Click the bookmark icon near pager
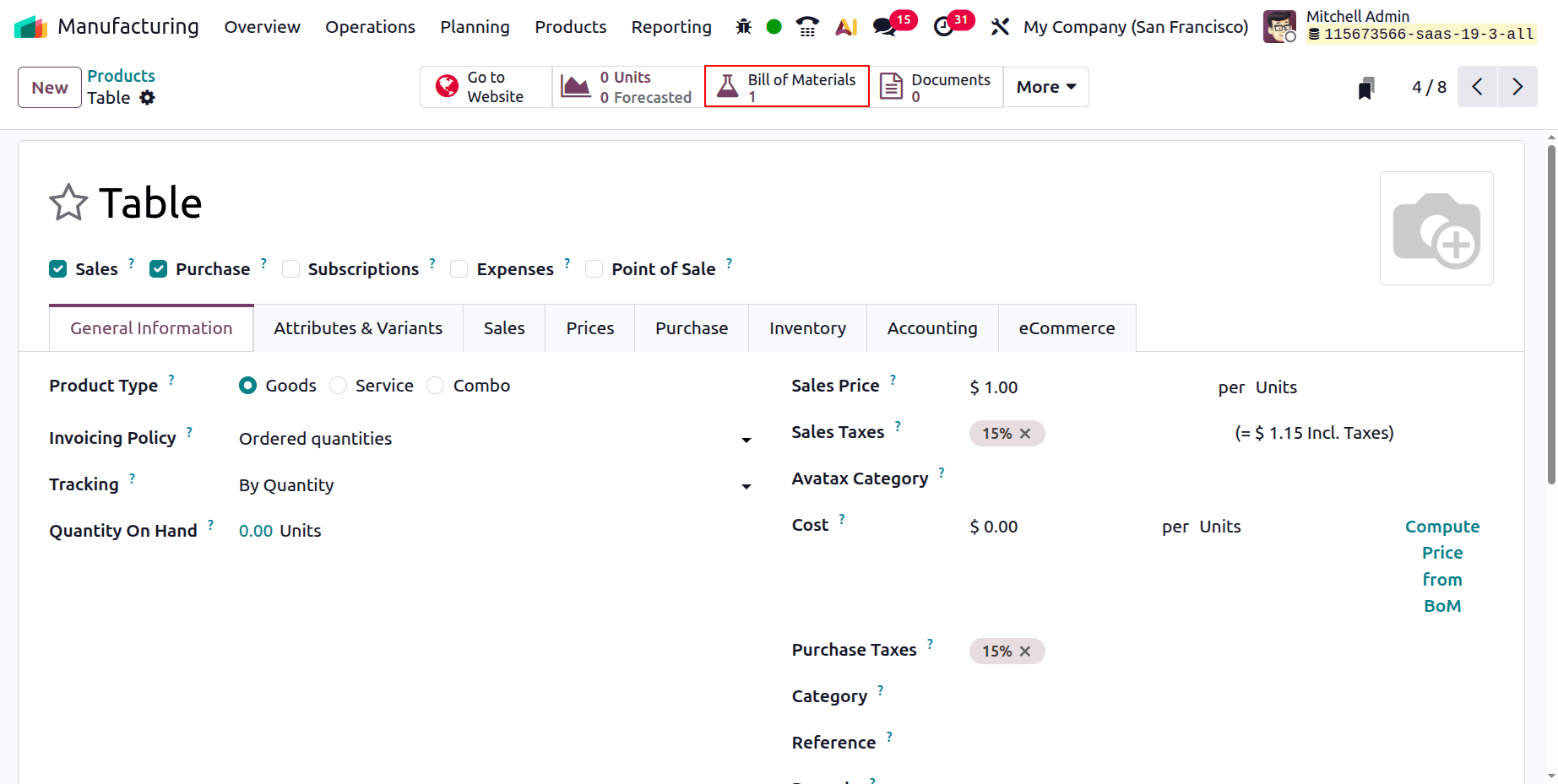This screenshot has width=1558, height=784. pos(1366,88)
